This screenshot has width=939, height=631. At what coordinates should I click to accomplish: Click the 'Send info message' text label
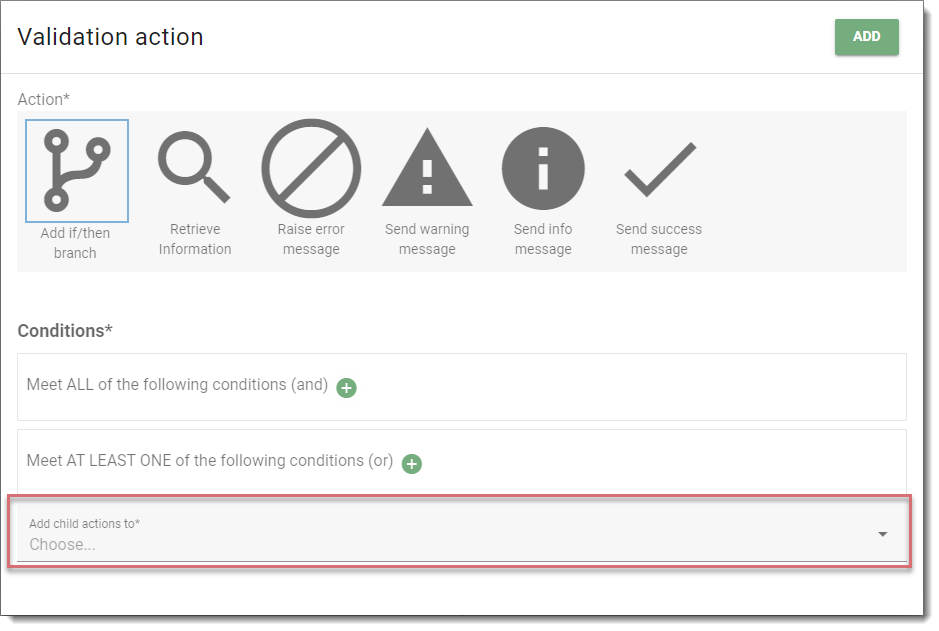tap(543, 239)
